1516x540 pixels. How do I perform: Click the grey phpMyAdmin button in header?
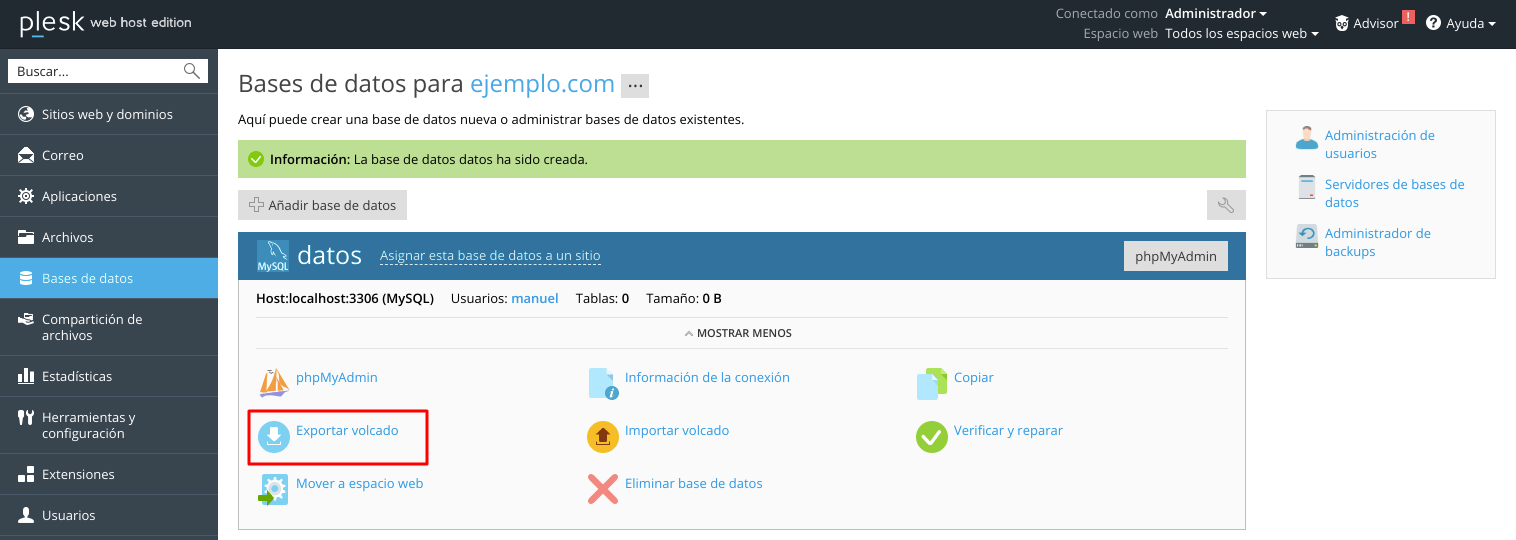[1176, 256]
